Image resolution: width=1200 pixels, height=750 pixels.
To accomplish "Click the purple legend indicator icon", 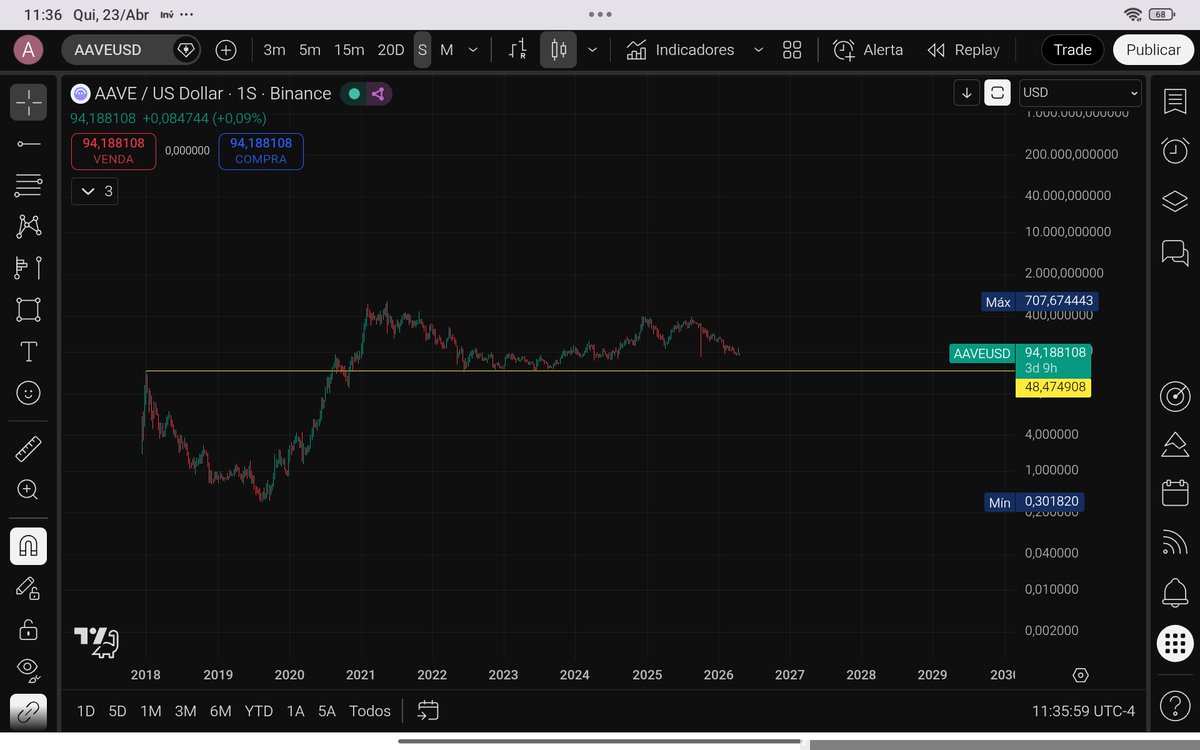I will click(x=378, y=94).
